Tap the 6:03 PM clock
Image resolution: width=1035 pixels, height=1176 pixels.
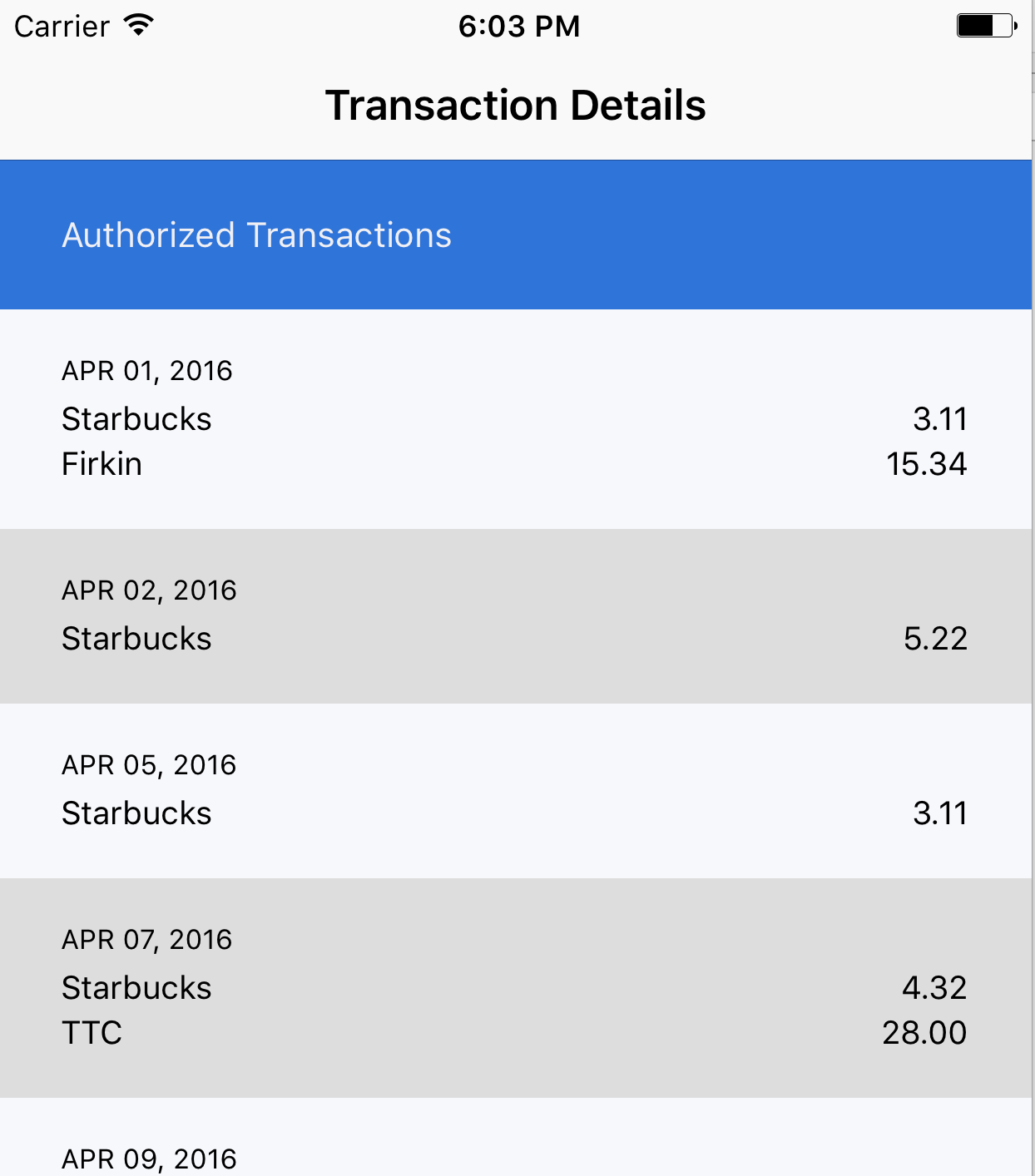(519, 27)
